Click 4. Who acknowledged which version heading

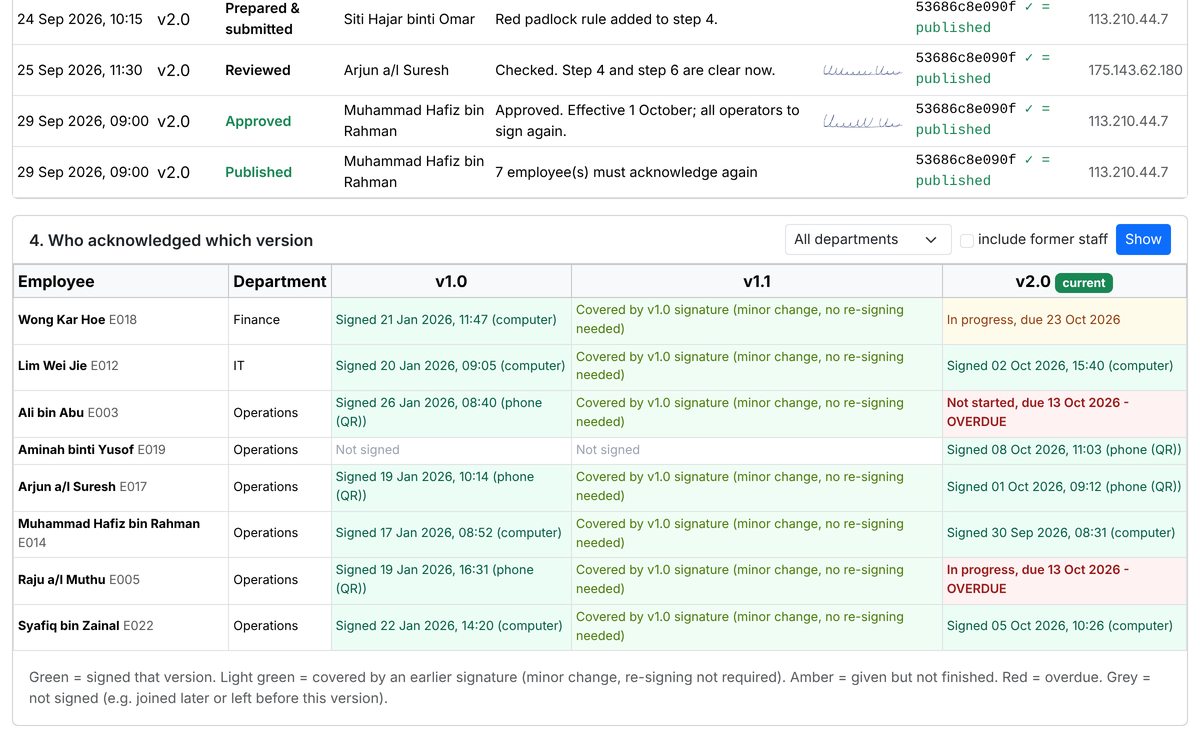click(171, 240)
